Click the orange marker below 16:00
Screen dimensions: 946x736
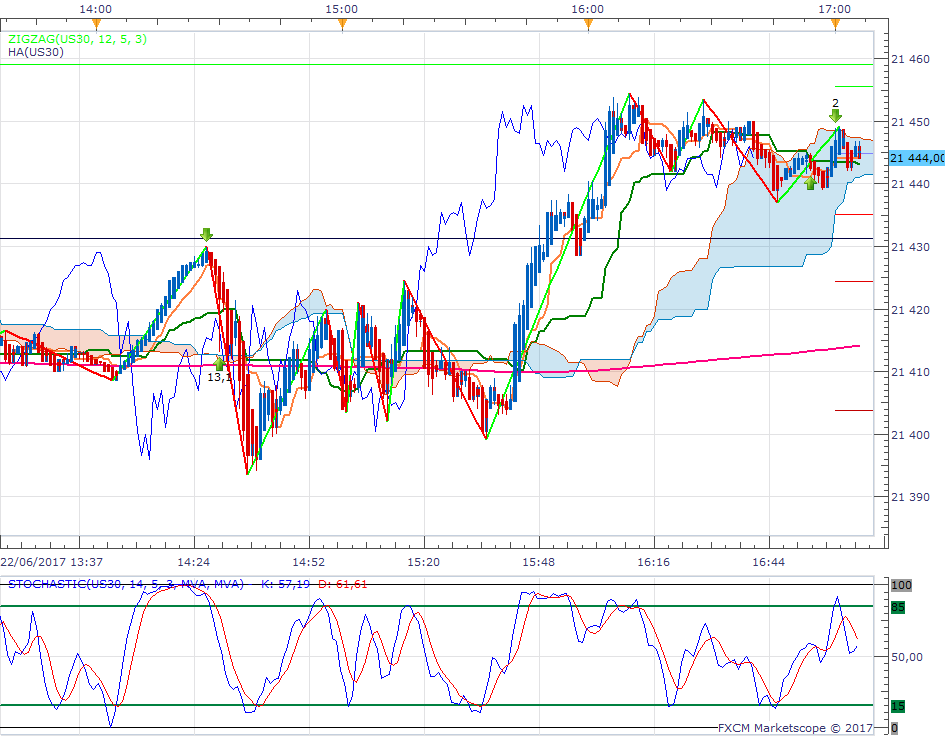click(x=588, y=24)
